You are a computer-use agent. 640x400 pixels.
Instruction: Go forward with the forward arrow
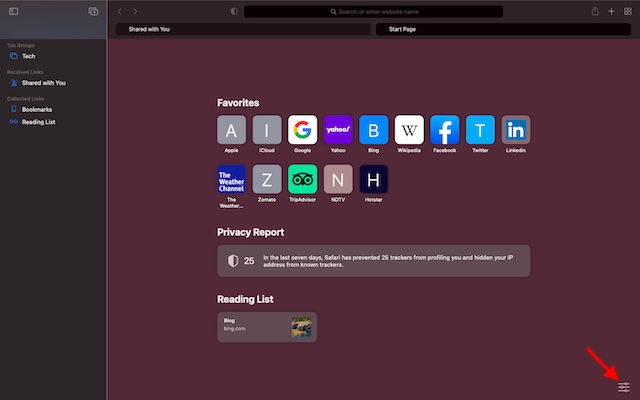pos(135,11)
